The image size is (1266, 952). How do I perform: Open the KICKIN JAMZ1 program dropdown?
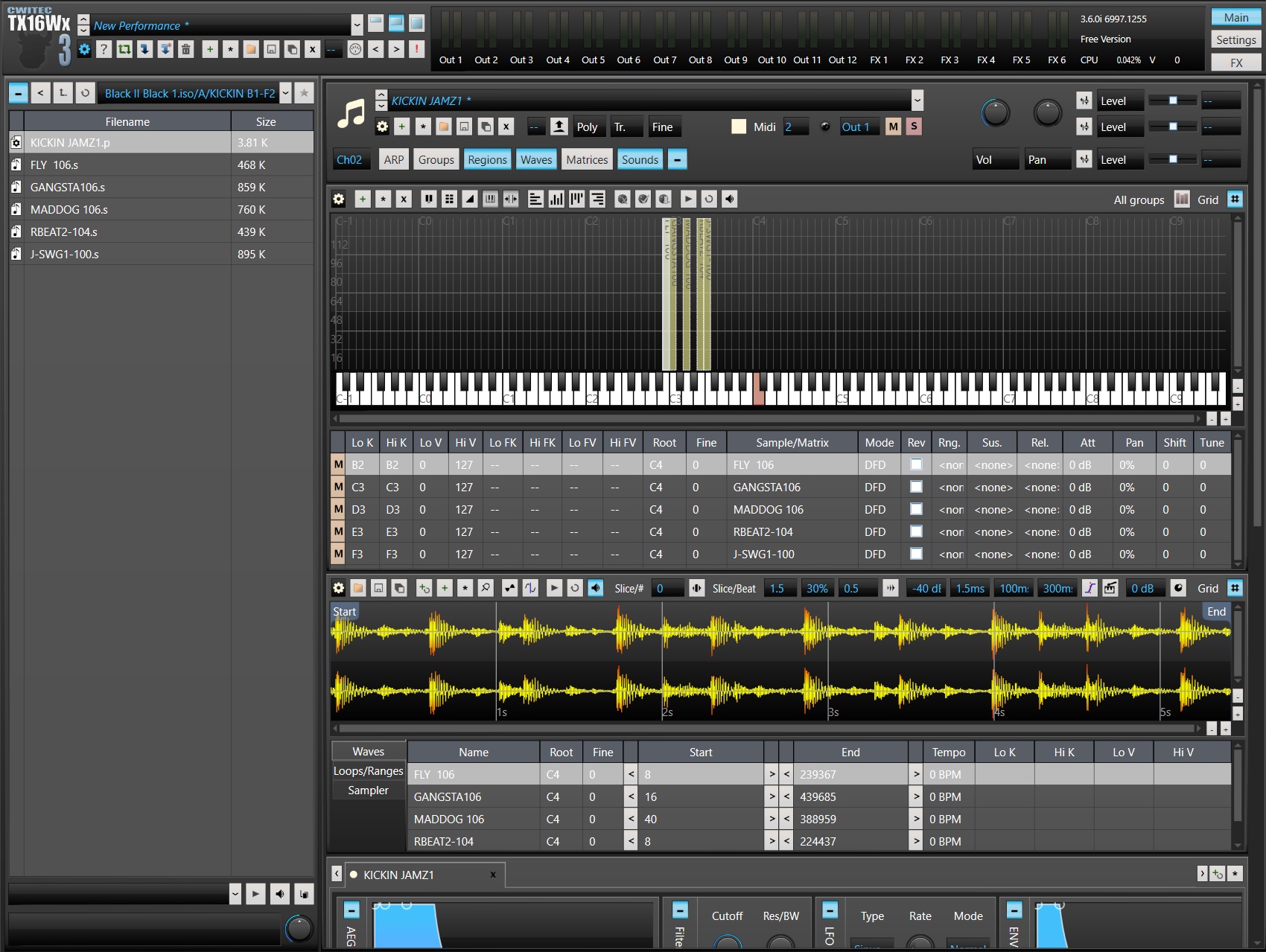917,100
